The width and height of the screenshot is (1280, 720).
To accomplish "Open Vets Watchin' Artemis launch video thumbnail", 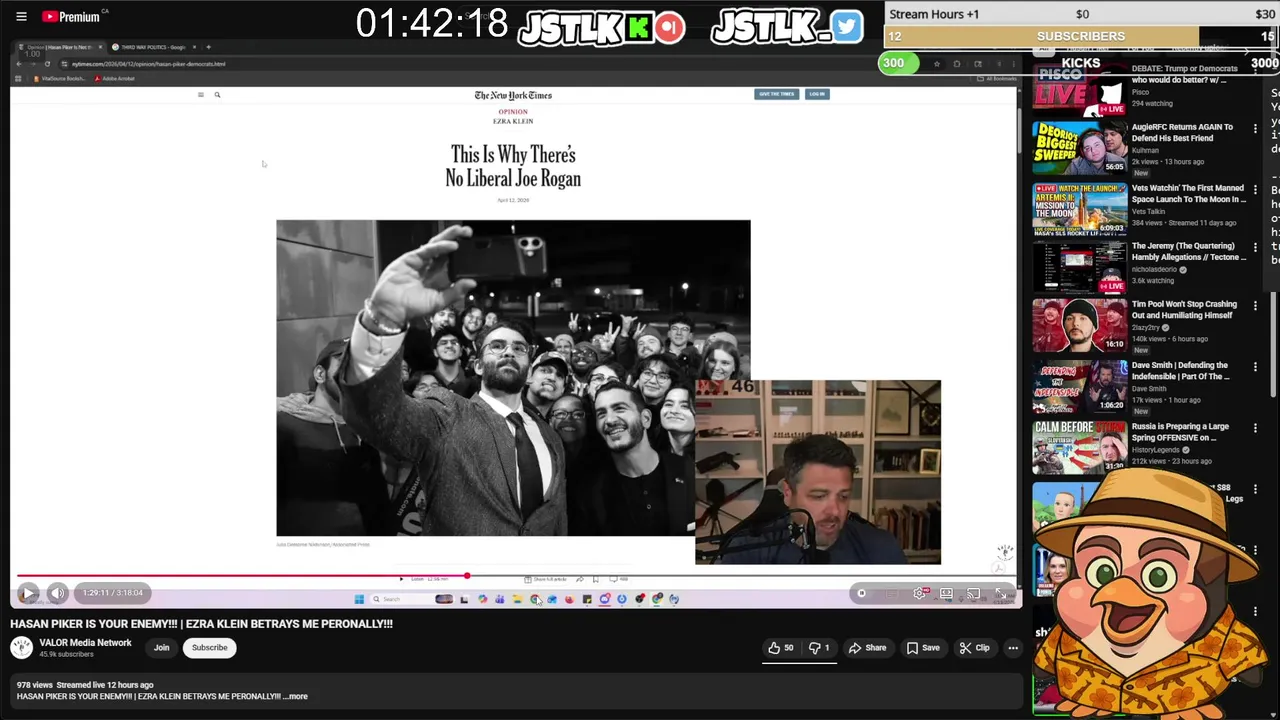I will pos(1079,208).
